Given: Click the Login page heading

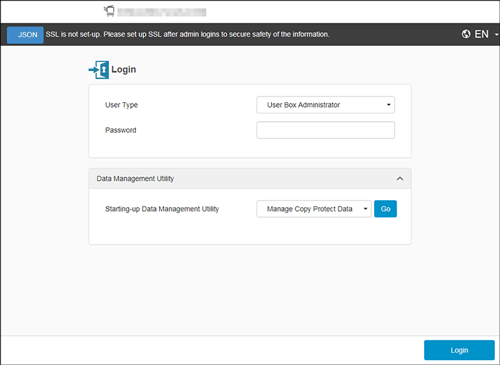Looking at the screenshot, I should (x=124, y=69).
